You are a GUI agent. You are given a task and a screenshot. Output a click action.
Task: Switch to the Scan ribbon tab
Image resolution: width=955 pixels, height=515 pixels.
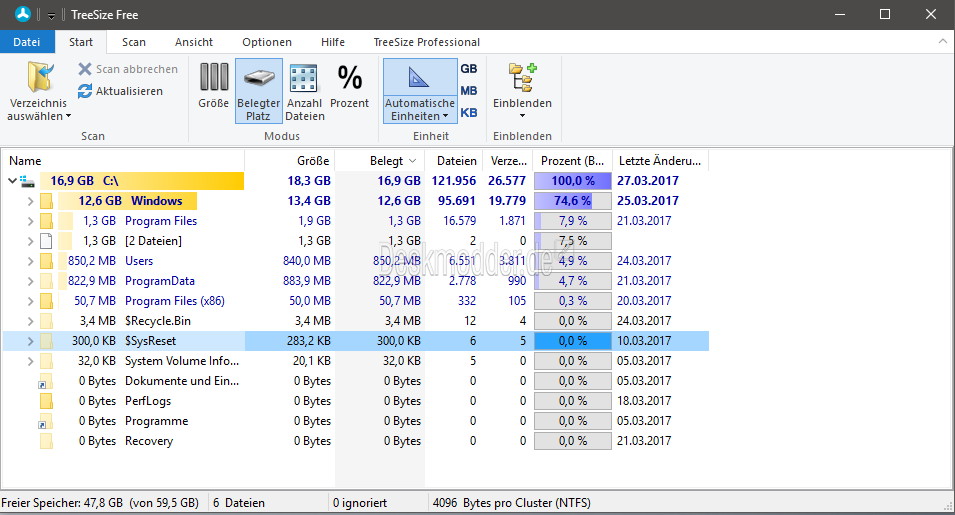[x=133, y=42]
